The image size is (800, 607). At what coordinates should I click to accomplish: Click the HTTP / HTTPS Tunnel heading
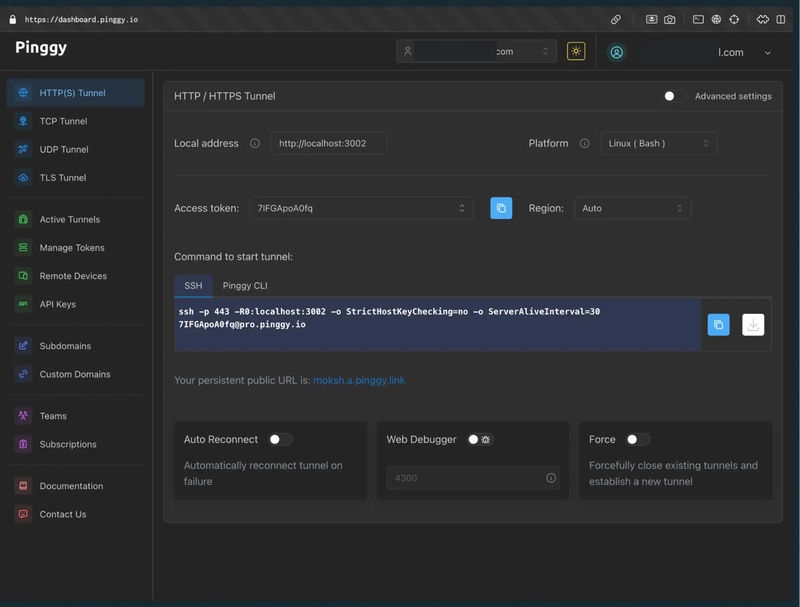coord(224,96)
